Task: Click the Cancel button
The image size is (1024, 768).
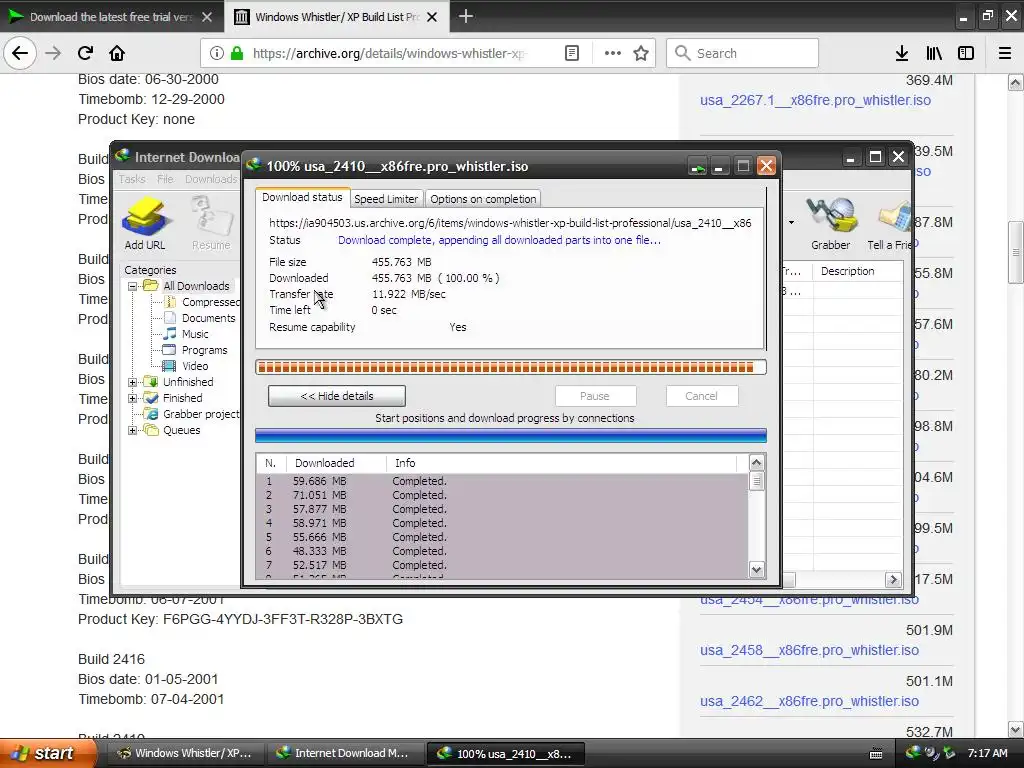Action: click(701, 396)
